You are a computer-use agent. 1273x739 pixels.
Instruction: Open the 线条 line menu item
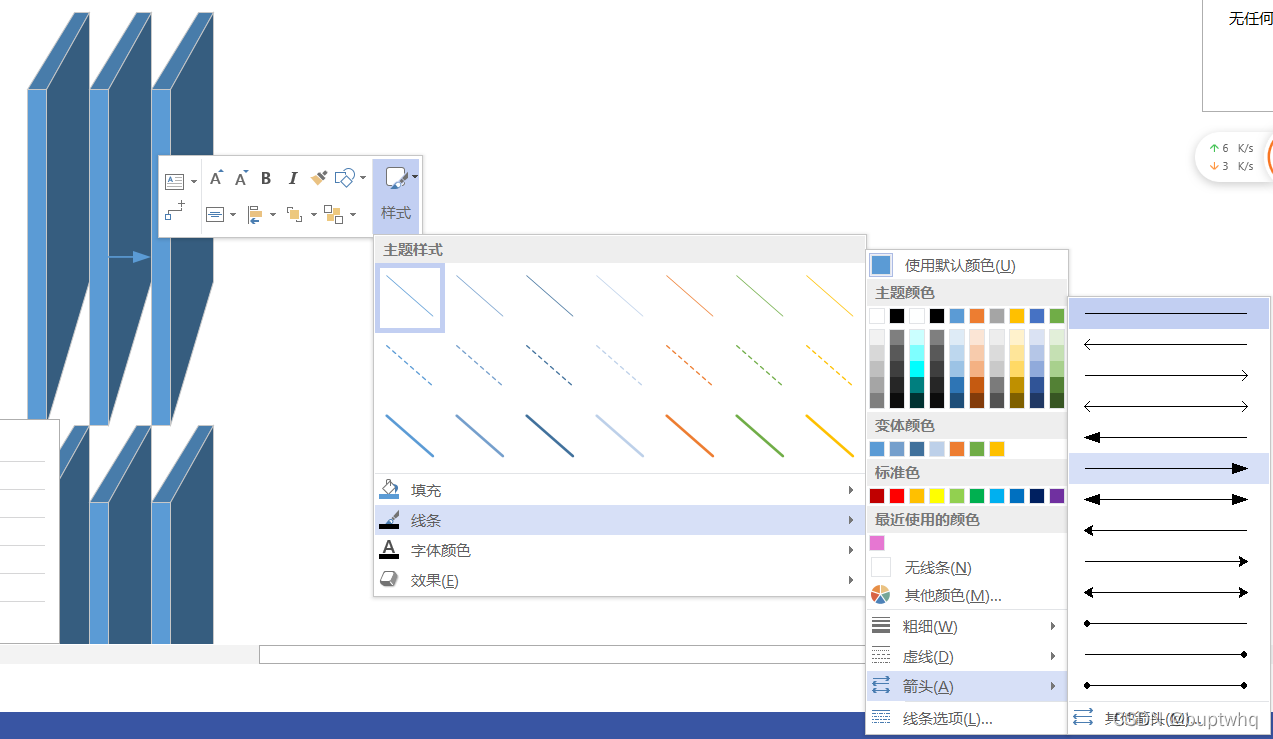619,520
